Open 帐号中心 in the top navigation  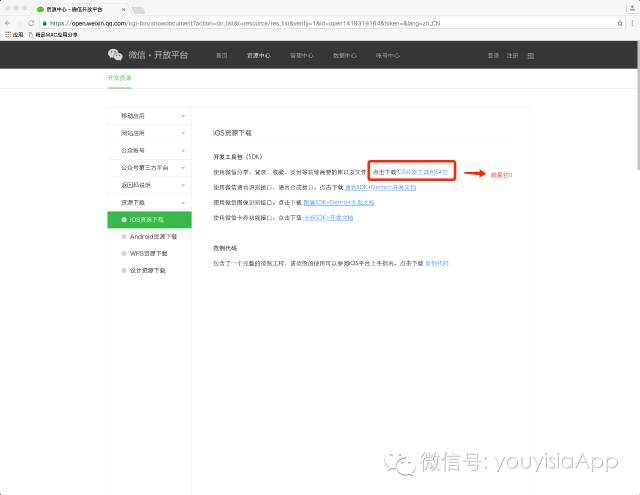click(x=387, y=55)
